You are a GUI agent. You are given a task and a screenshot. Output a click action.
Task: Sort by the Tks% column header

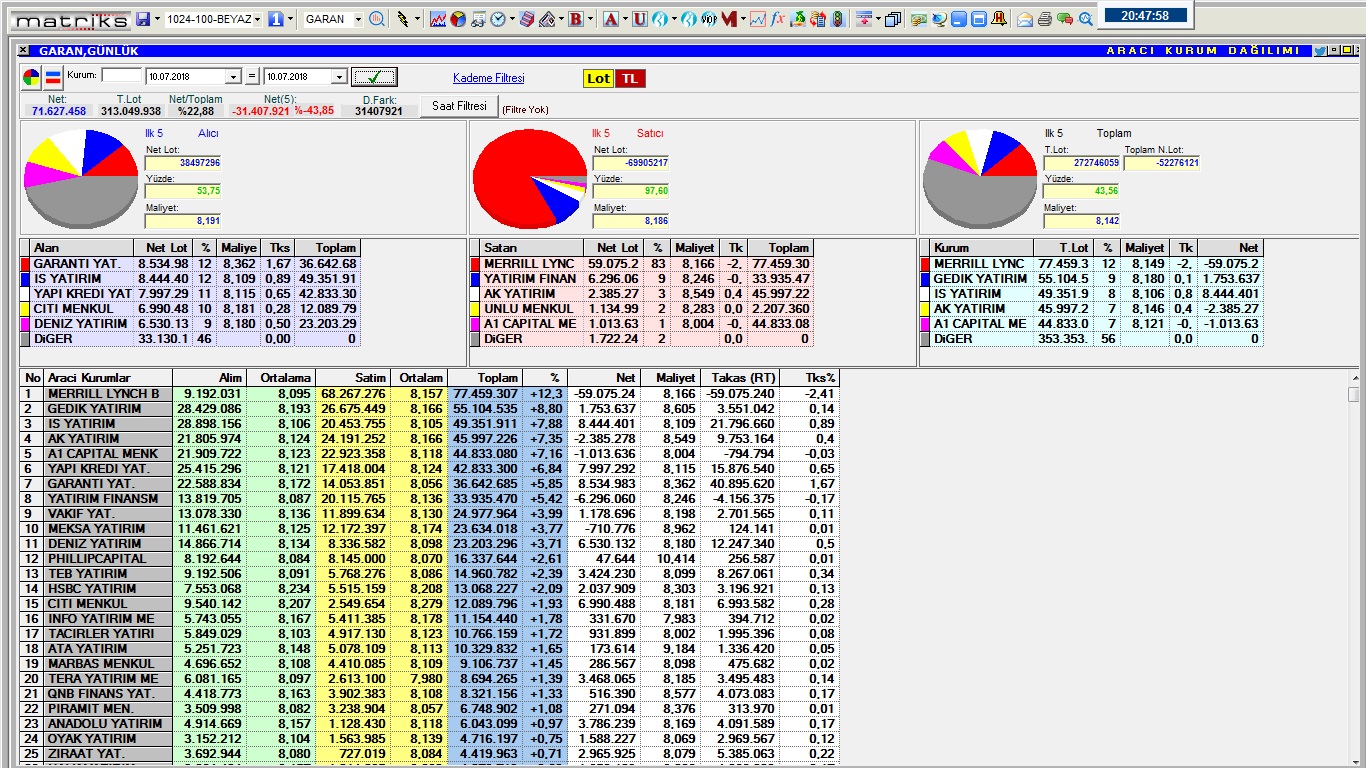click(809, 378)
